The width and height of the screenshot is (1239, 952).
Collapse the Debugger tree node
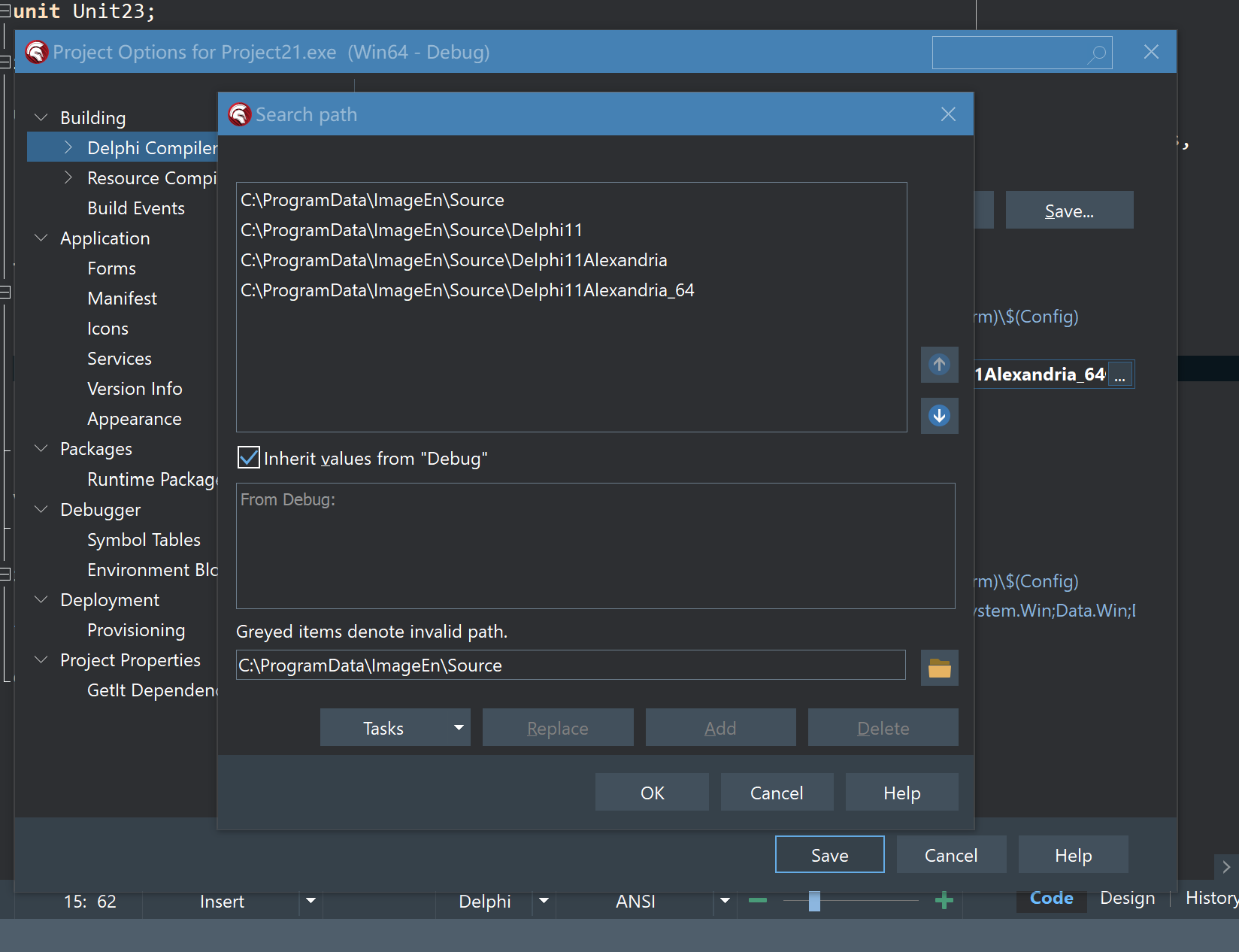pyautogui.click(x=41, y=510)
